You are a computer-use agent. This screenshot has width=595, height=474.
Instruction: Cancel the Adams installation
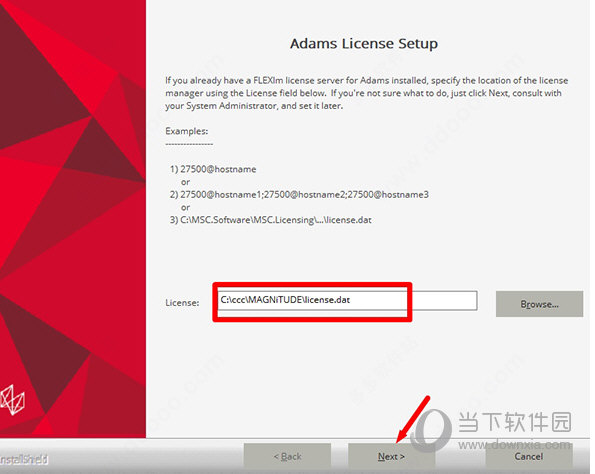coord(529,456)
